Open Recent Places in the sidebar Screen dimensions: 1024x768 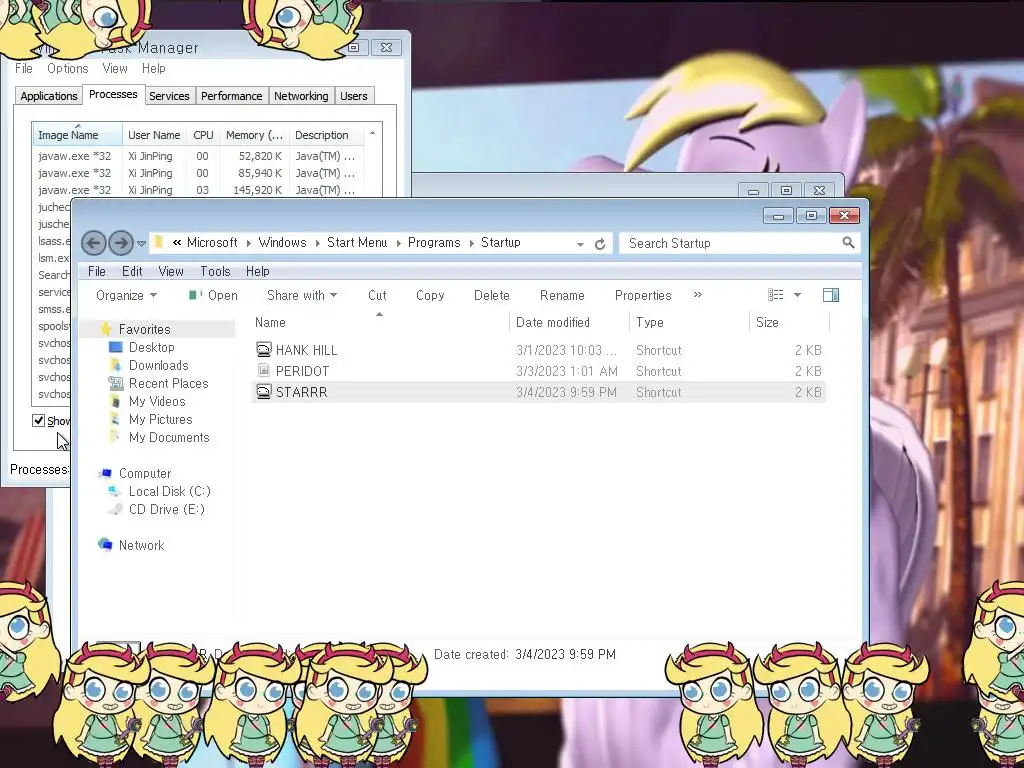[x=168, y=383]
